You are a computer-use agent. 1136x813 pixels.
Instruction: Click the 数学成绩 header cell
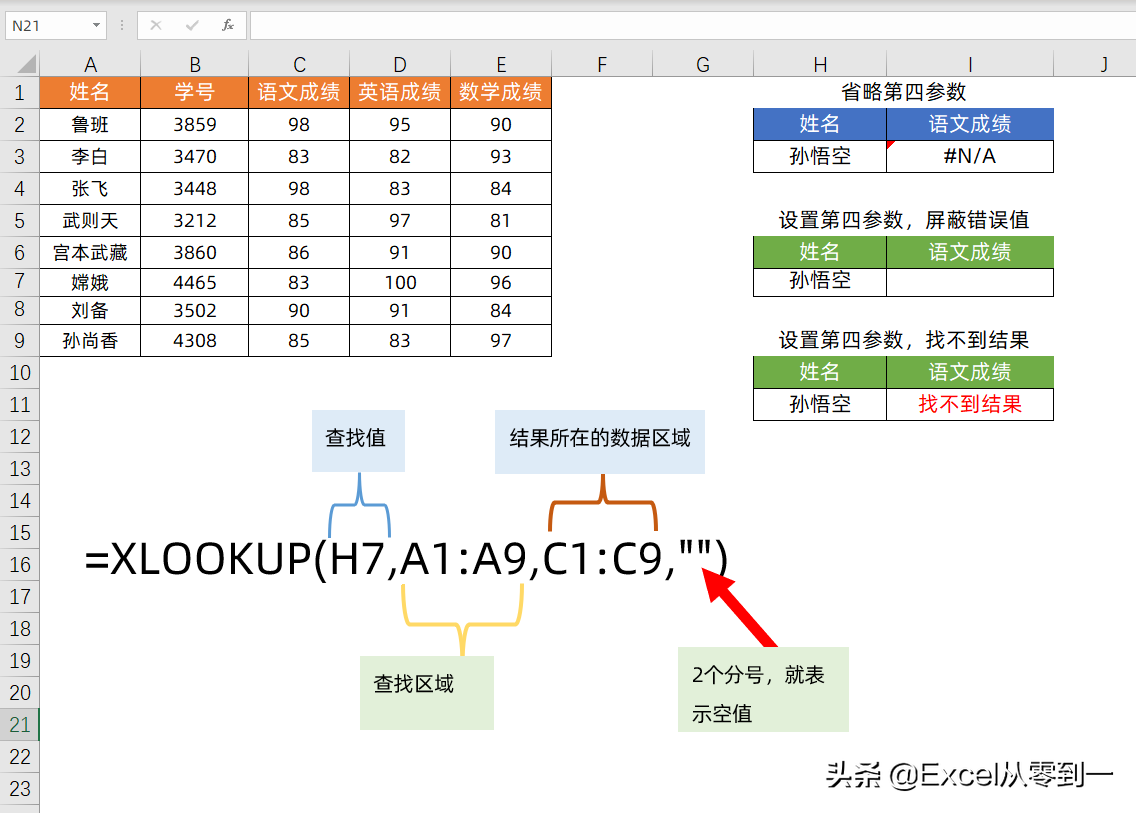click(x=501, y=93)
